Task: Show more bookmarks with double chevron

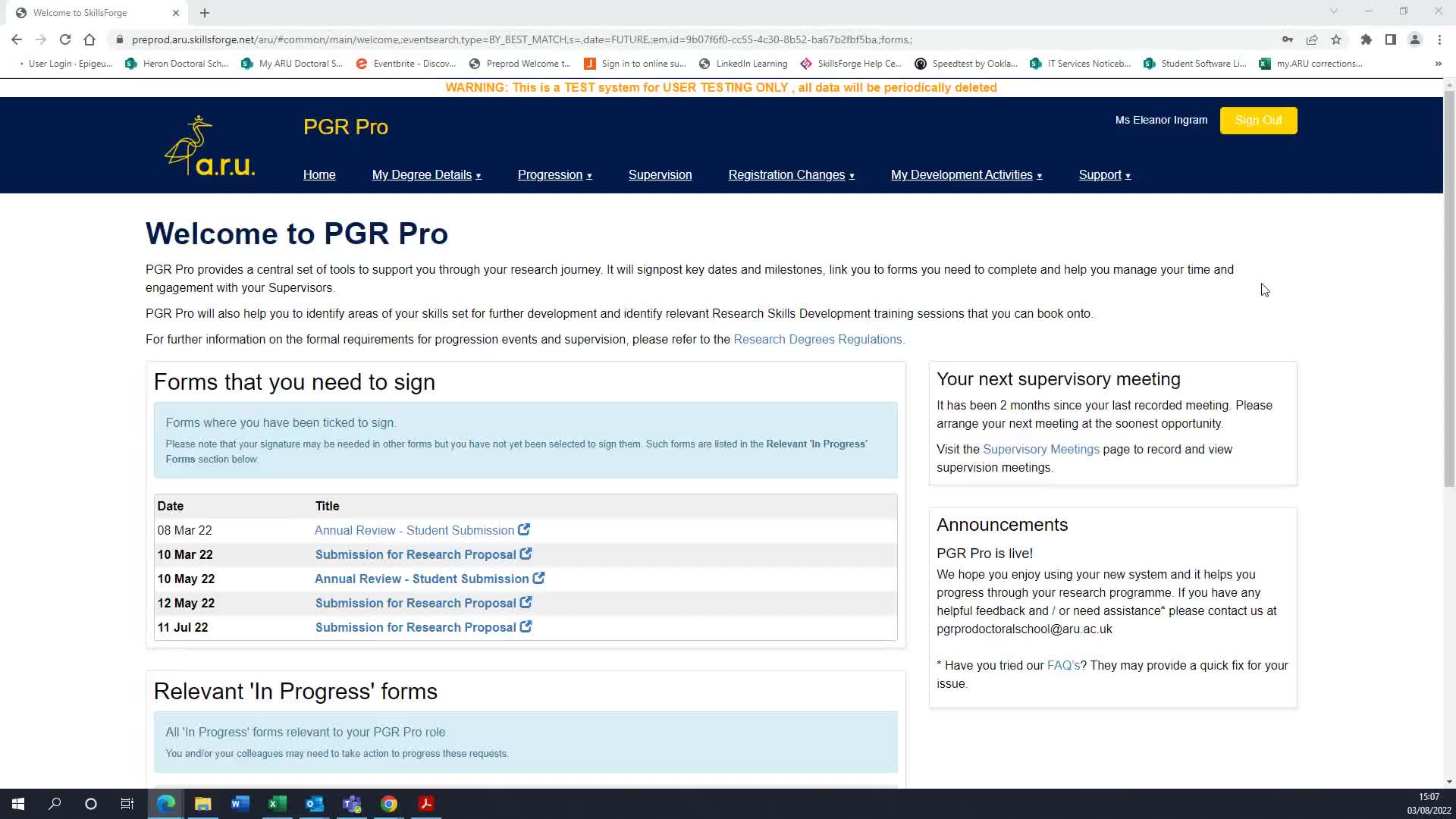Action: tap(1438, 64)
